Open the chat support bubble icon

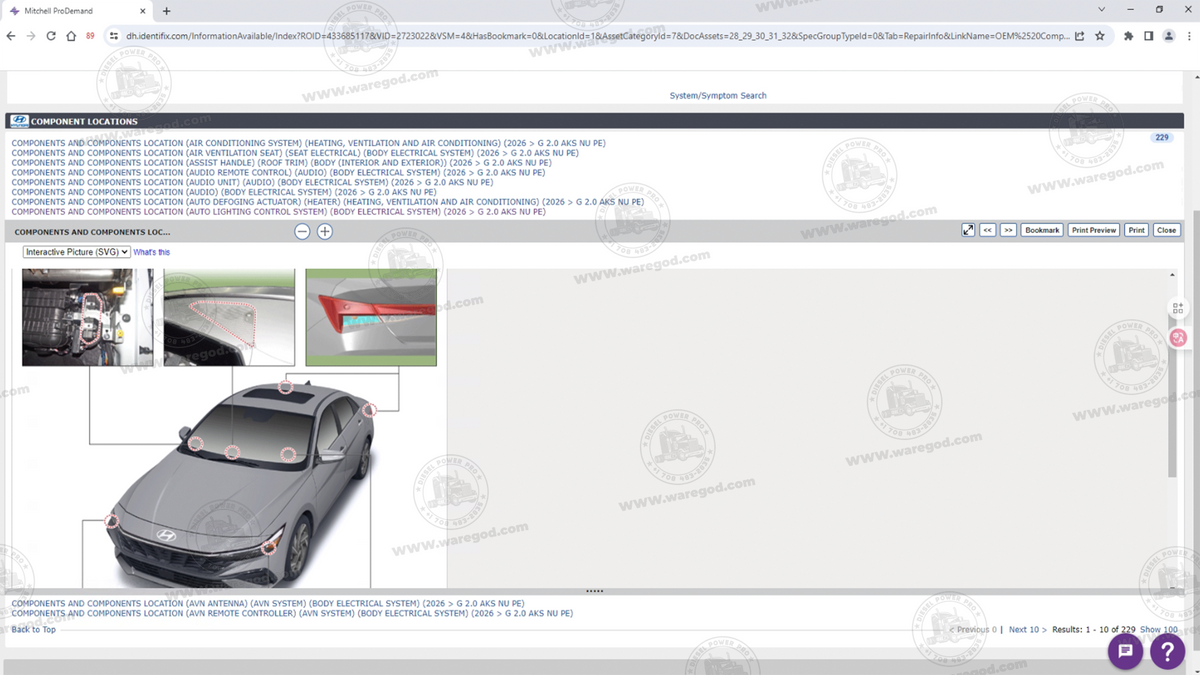coord(1125,651)
